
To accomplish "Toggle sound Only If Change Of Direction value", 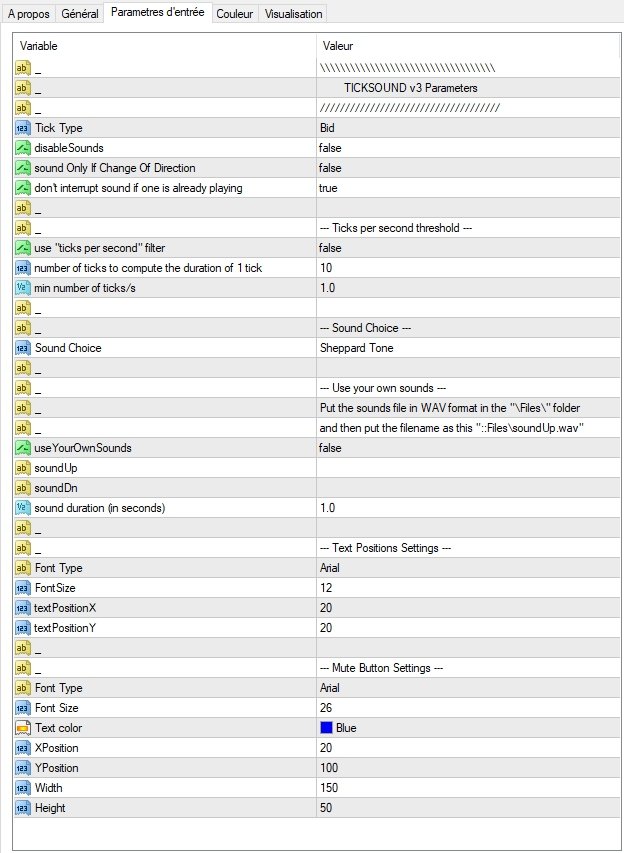I will (x=468, y=168).
